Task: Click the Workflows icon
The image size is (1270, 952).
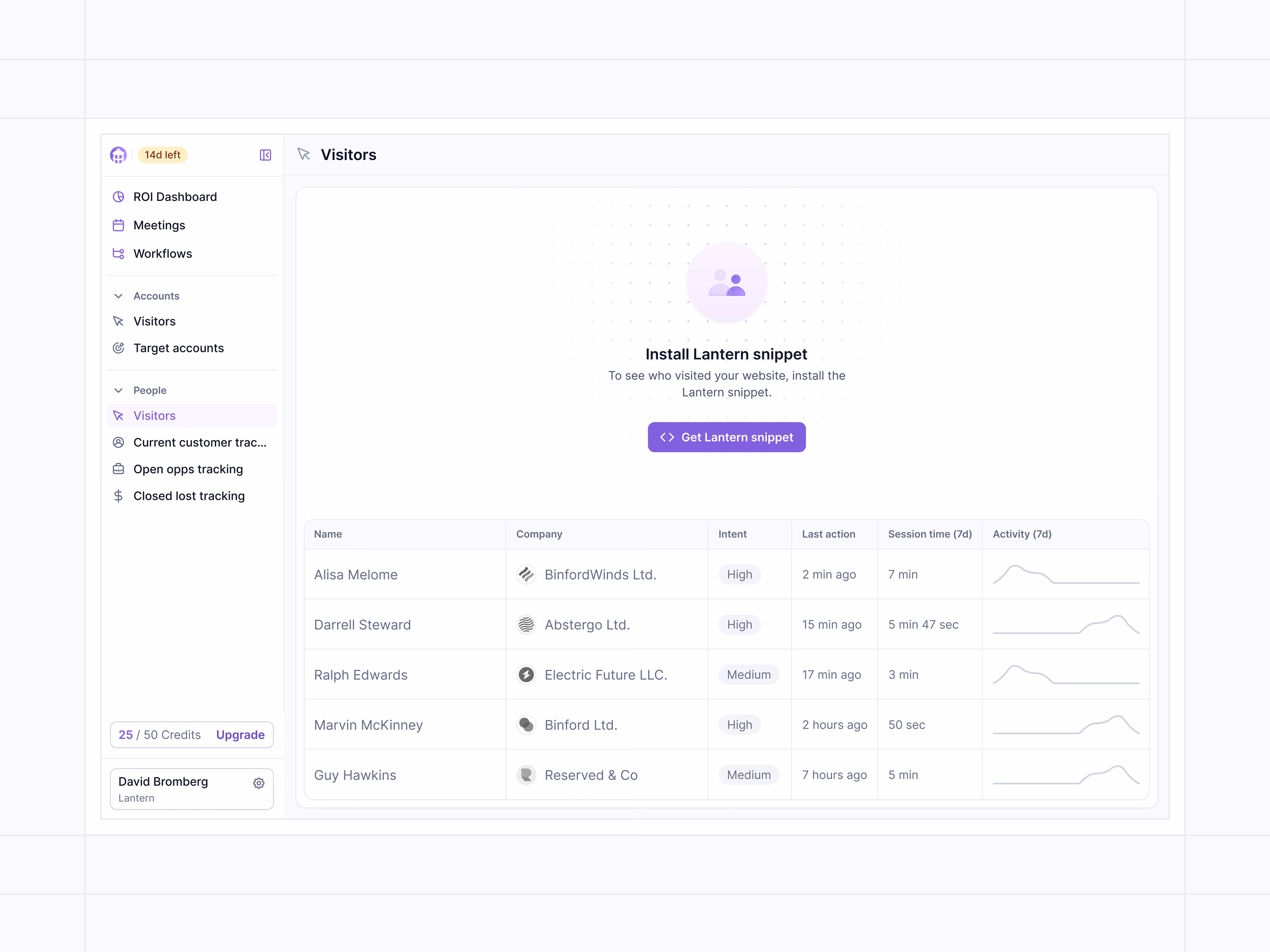Action: pyautogui.click(x=118, y=253)
